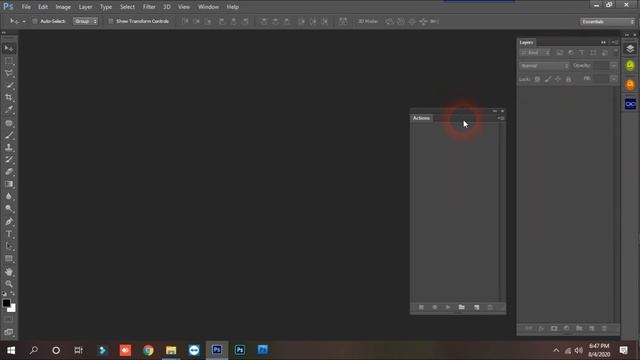Toggle pixel layer filter
The height and width of the screenshot is (360, 640).
click(560, 53)
